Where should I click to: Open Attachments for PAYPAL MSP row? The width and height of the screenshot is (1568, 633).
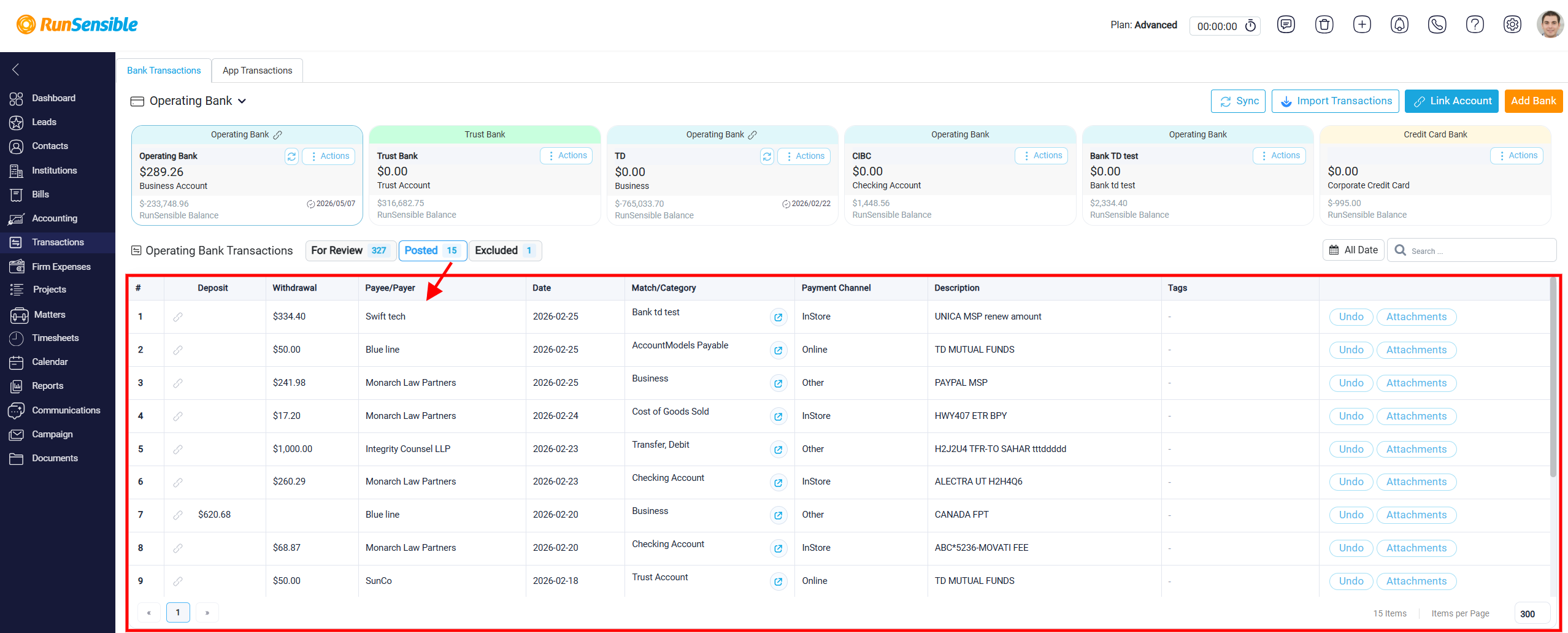1416,383
